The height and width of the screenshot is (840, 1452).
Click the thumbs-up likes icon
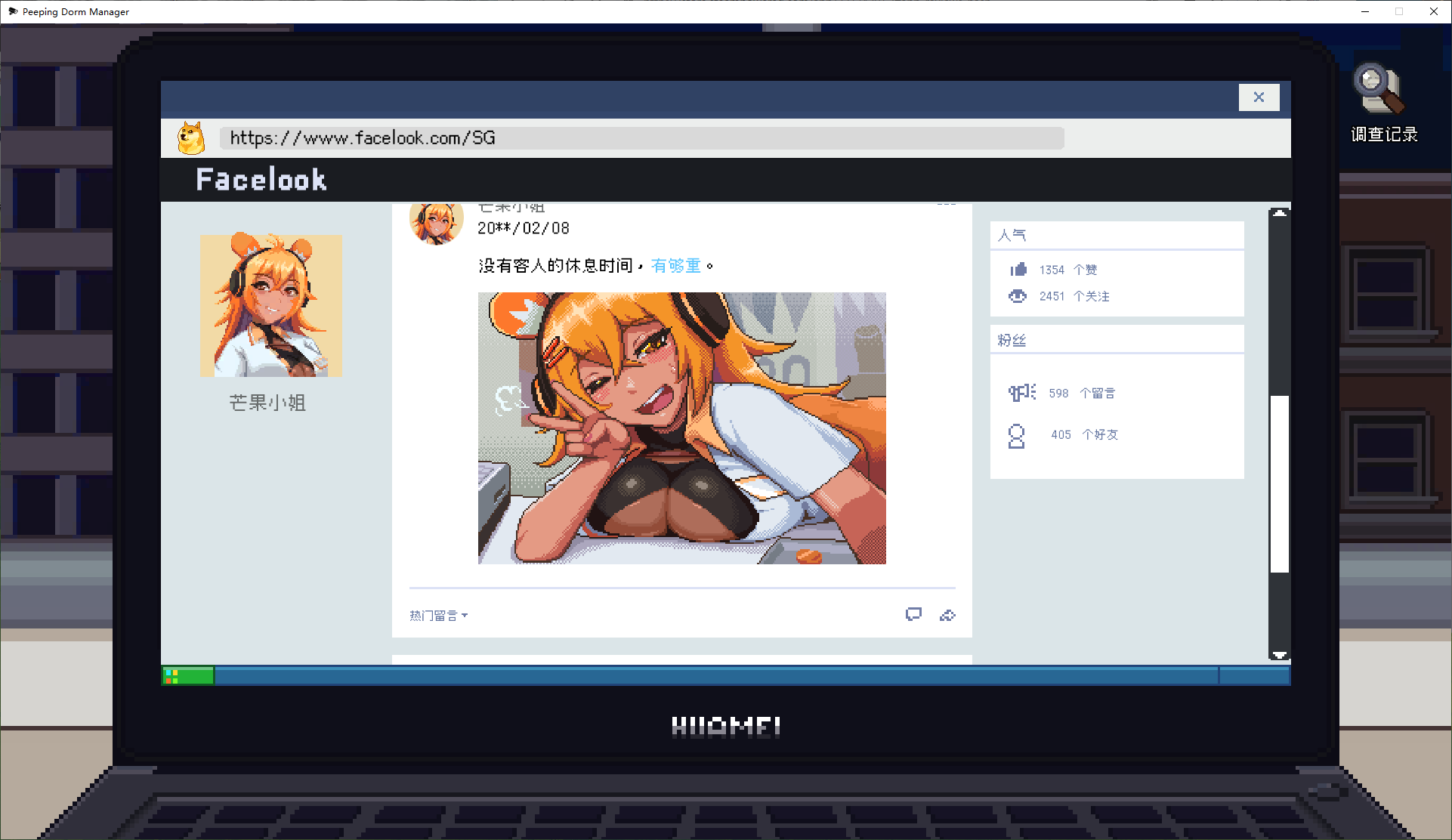pos(1018,269)
